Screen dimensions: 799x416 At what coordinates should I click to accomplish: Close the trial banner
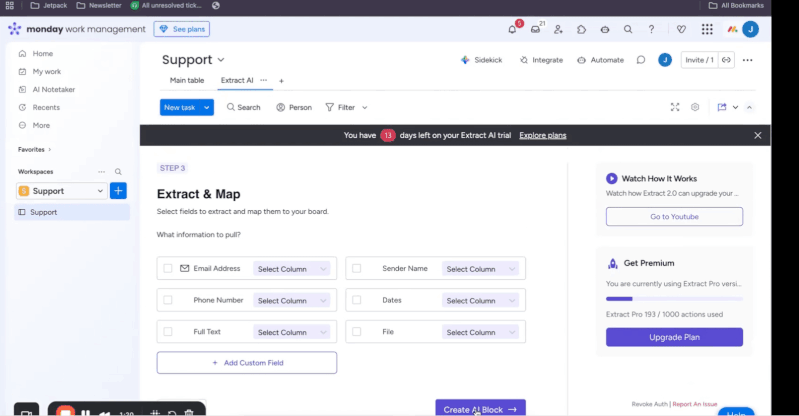(758, 135)
